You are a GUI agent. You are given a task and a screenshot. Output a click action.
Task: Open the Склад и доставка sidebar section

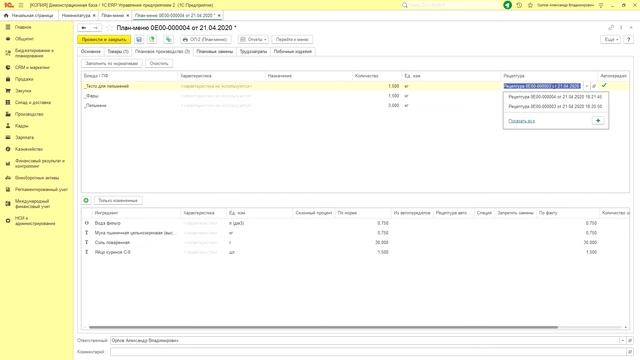[33, 102]
